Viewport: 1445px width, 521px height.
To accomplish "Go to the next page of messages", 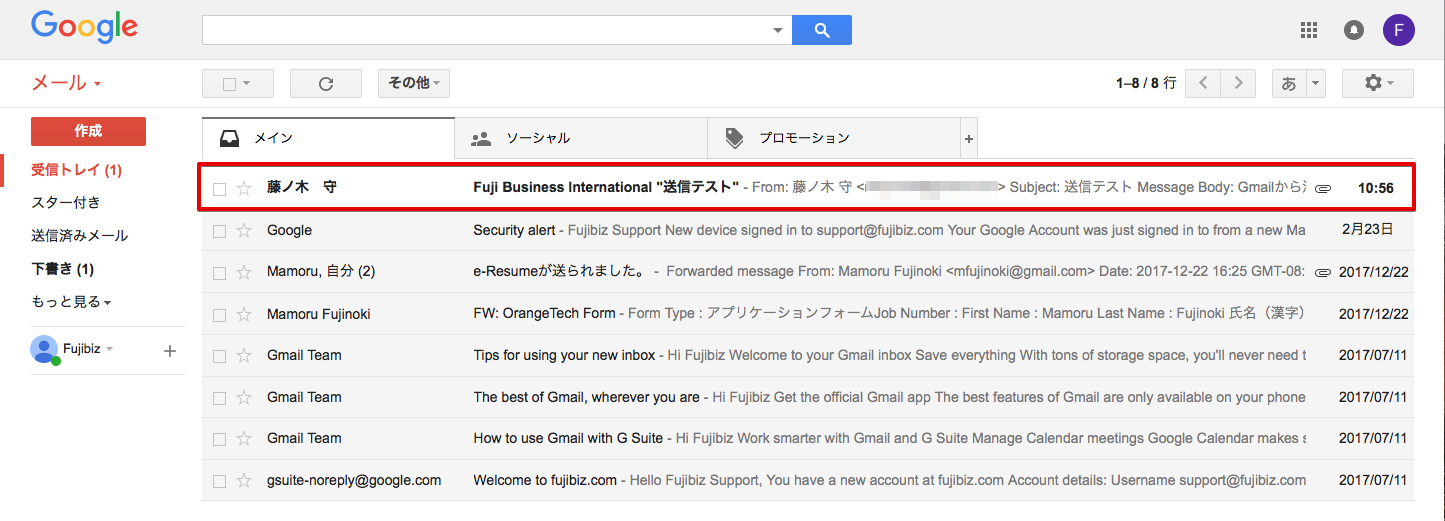I will tap(1238, 83).
